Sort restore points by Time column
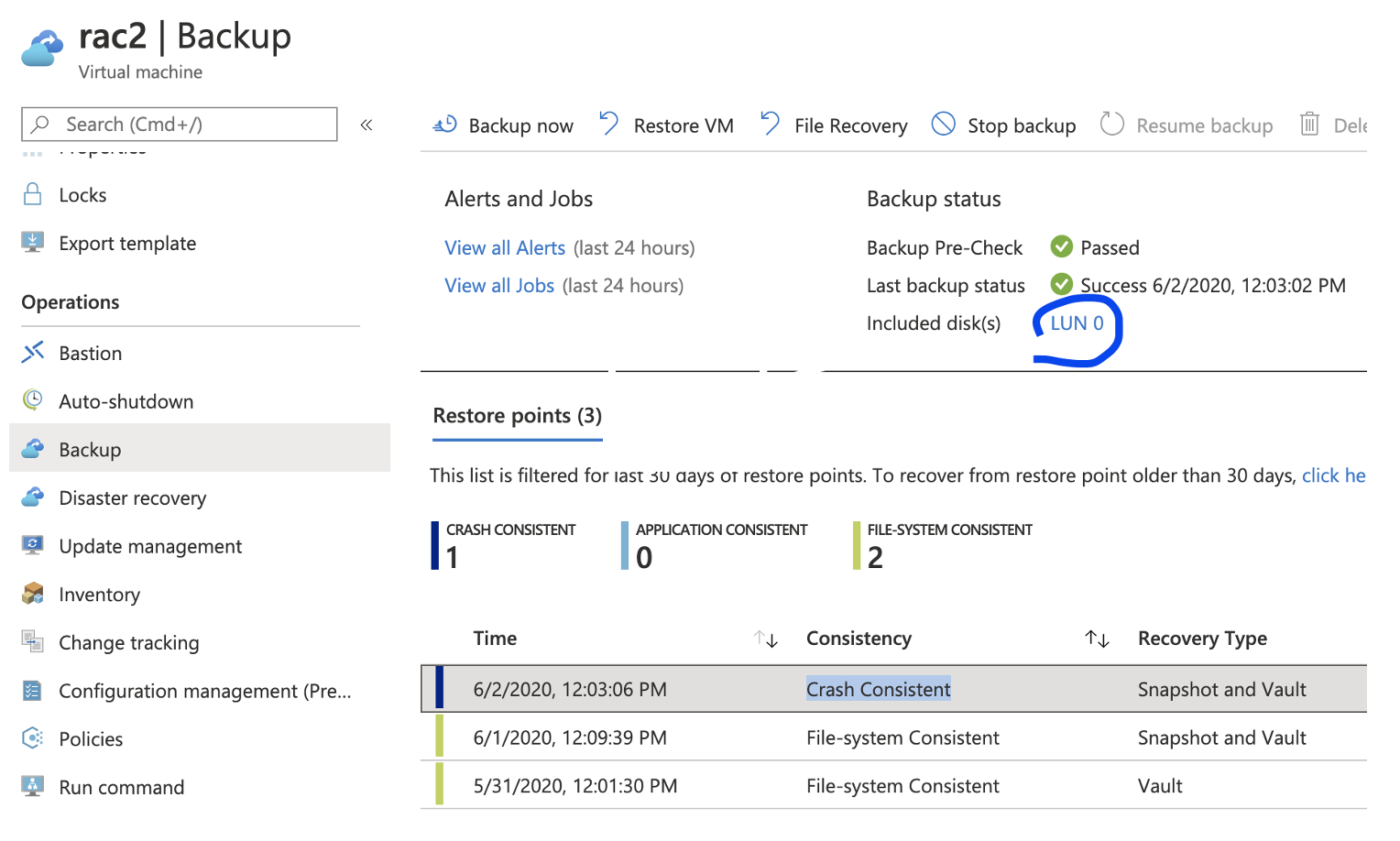 [x=766, y=639]
